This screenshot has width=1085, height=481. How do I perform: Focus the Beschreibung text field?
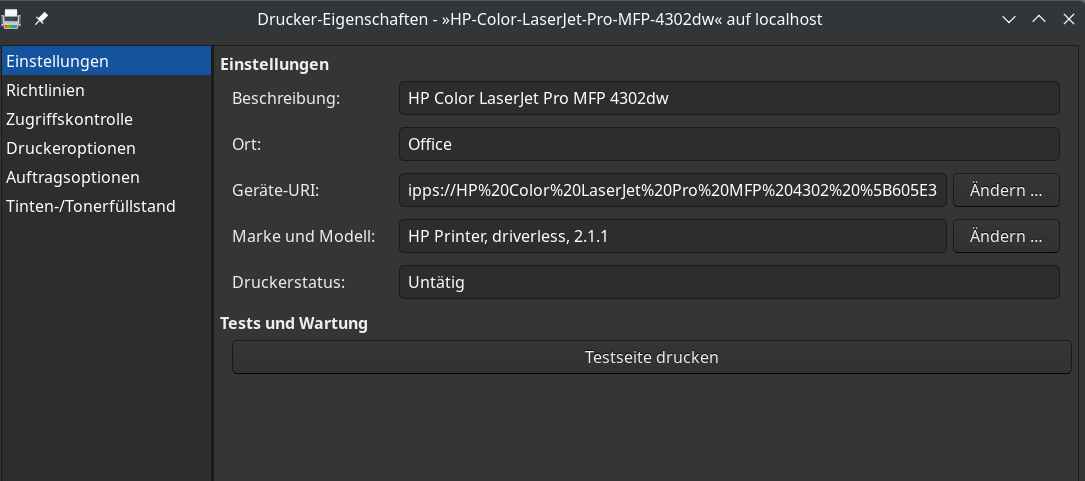click(729, 98)
